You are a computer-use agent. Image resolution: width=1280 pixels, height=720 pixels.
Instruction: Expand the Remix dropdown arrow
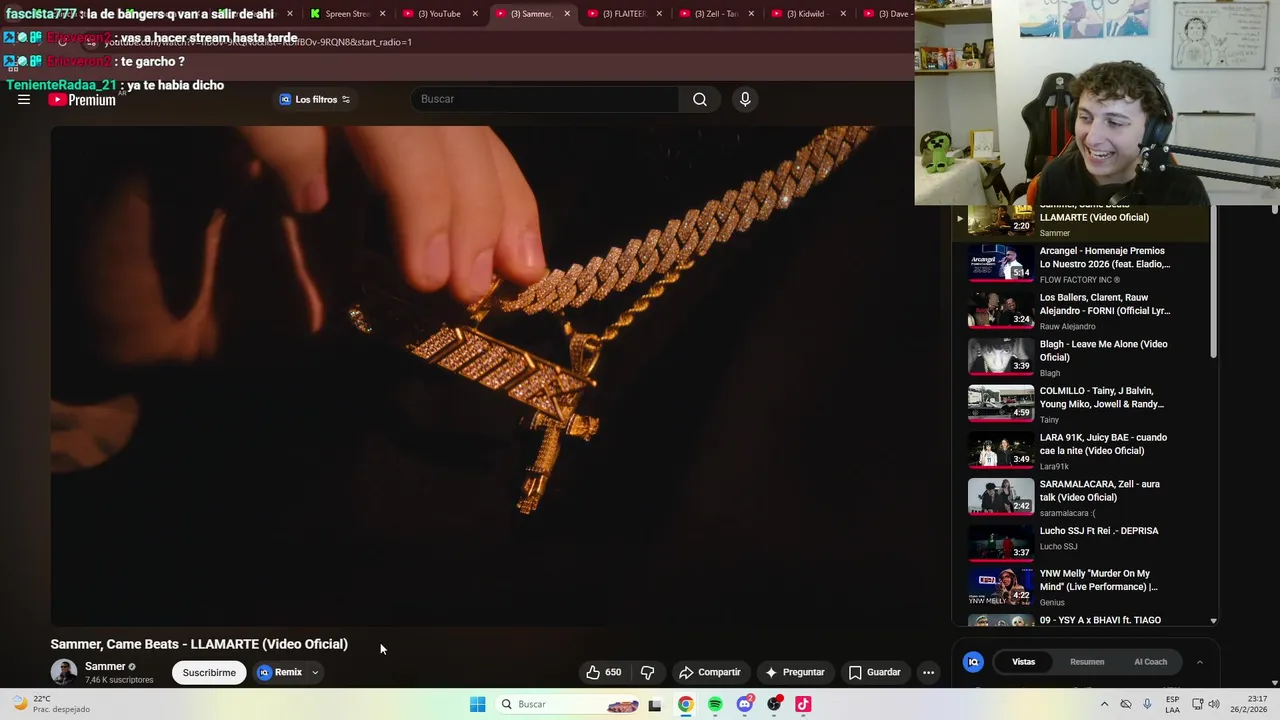[315, 672]
